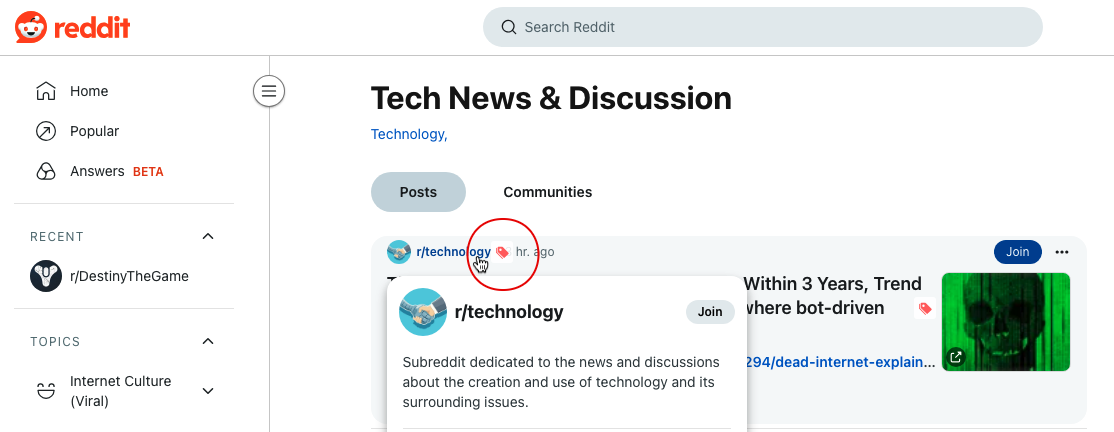Screen dimensions: 1114x432
Task: Click the Answers BETA icon
Action: [x=46, y=171]
